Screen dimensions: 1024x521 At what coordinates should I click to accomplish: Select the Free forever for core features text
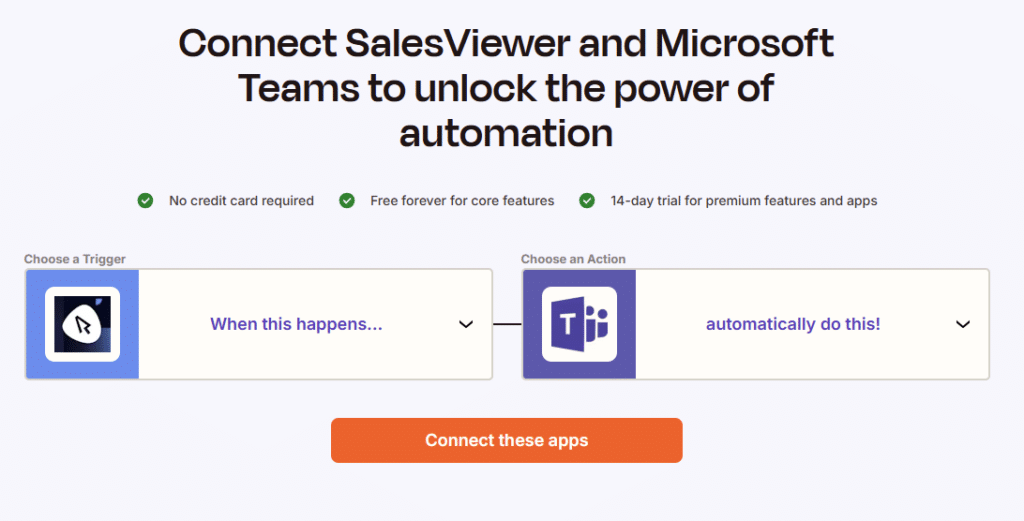point(462,200)
